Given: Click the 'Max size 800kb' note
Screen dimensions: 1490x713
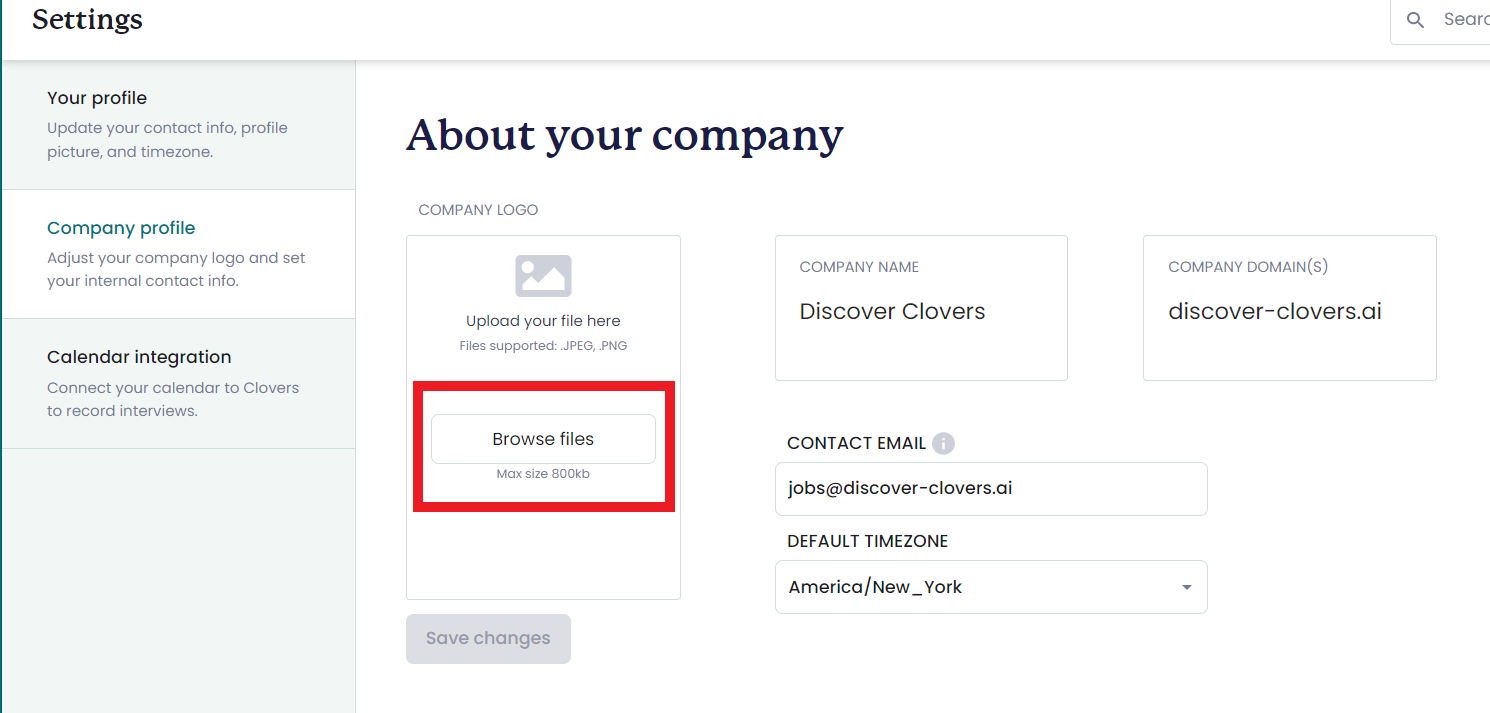Looking at the screenshot, I should coord(543,474).
